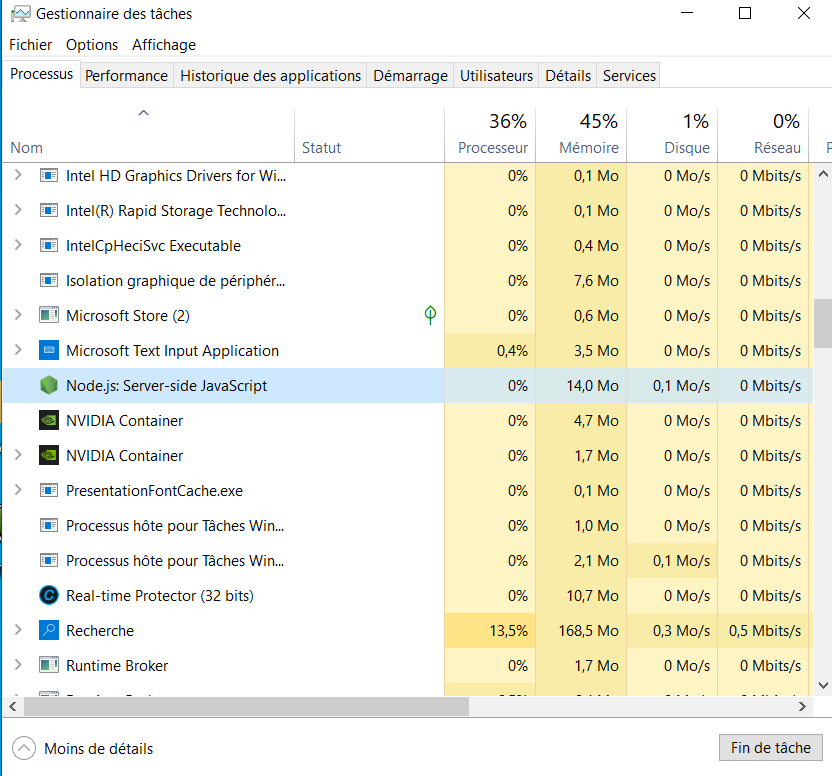Maximize the Gestionnaire des tâches window
The height and width of the screenshot is (776, 832).
(x=745, y=13)
